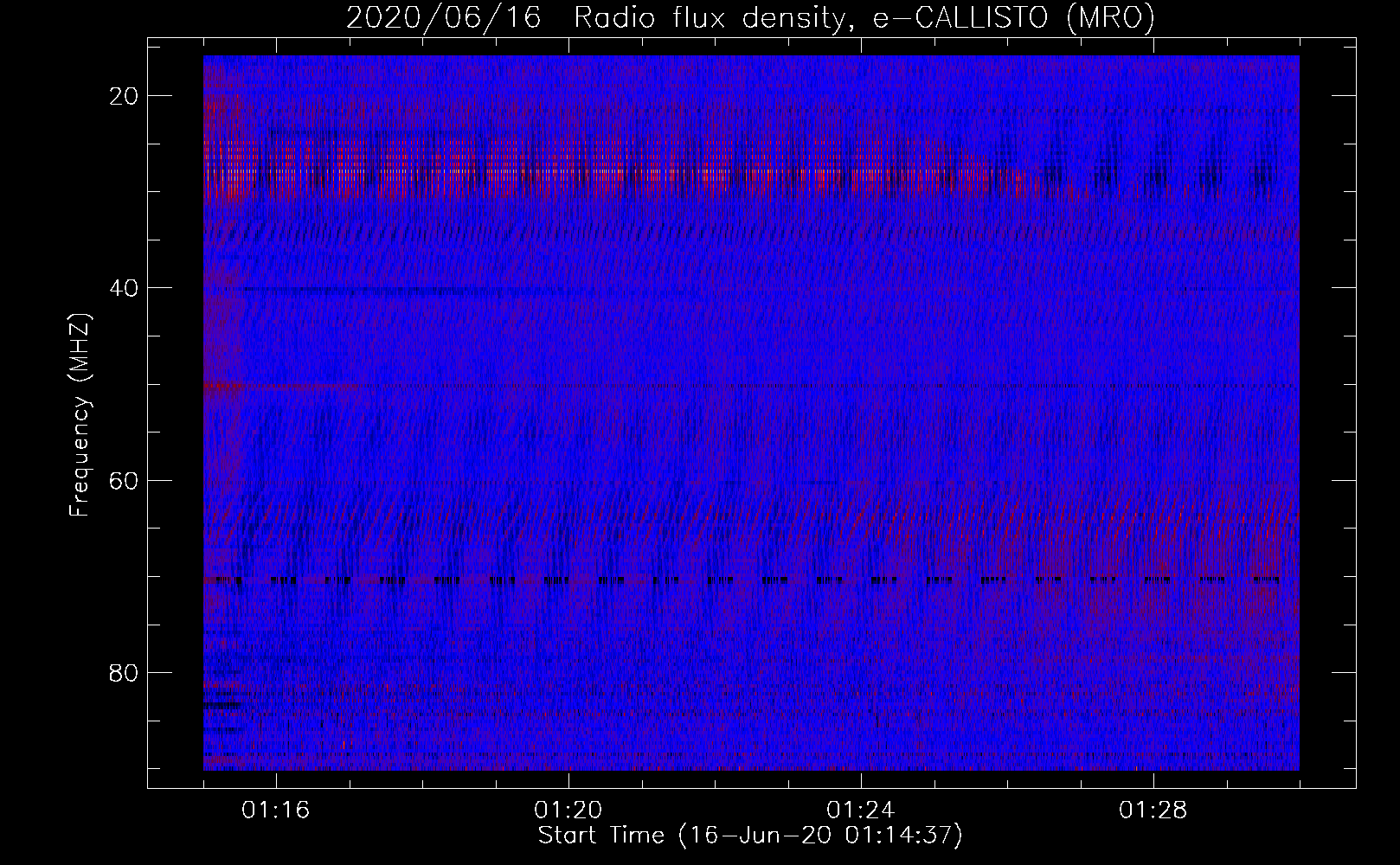Image resolution: width=1400 pixels, height=865 pixels.
Task: Click the 40 frequency tick label
Action: pos(125,288)
